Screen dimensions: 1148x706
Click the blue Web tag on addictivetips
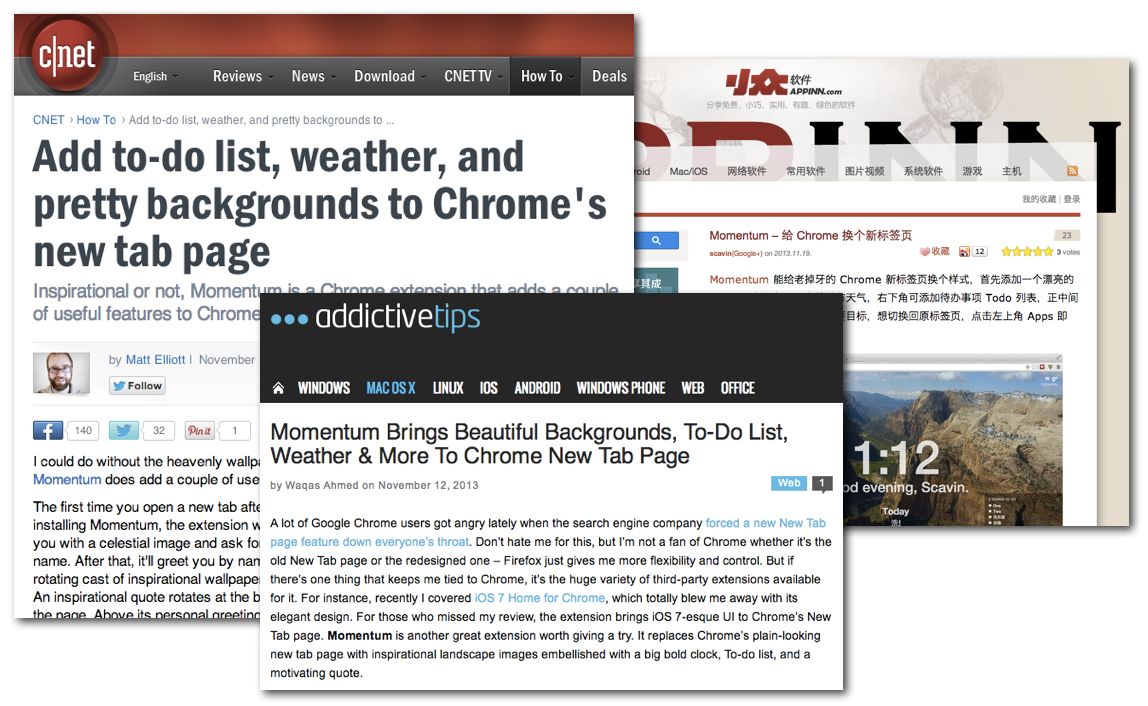point(789,483)
